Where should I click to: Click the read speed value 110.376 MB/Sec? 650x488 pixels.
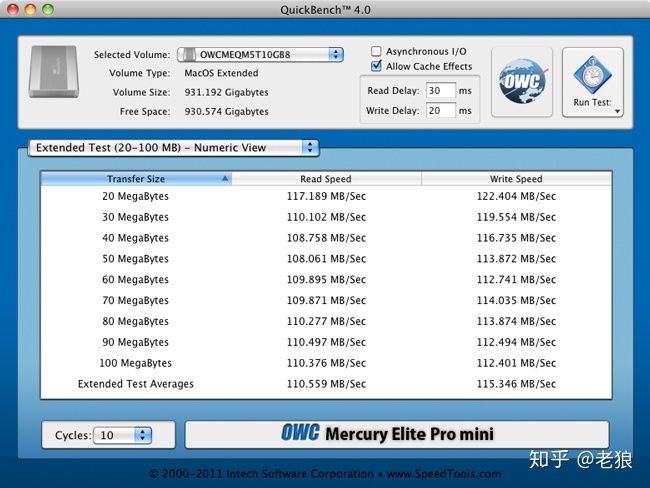(326, 363)
